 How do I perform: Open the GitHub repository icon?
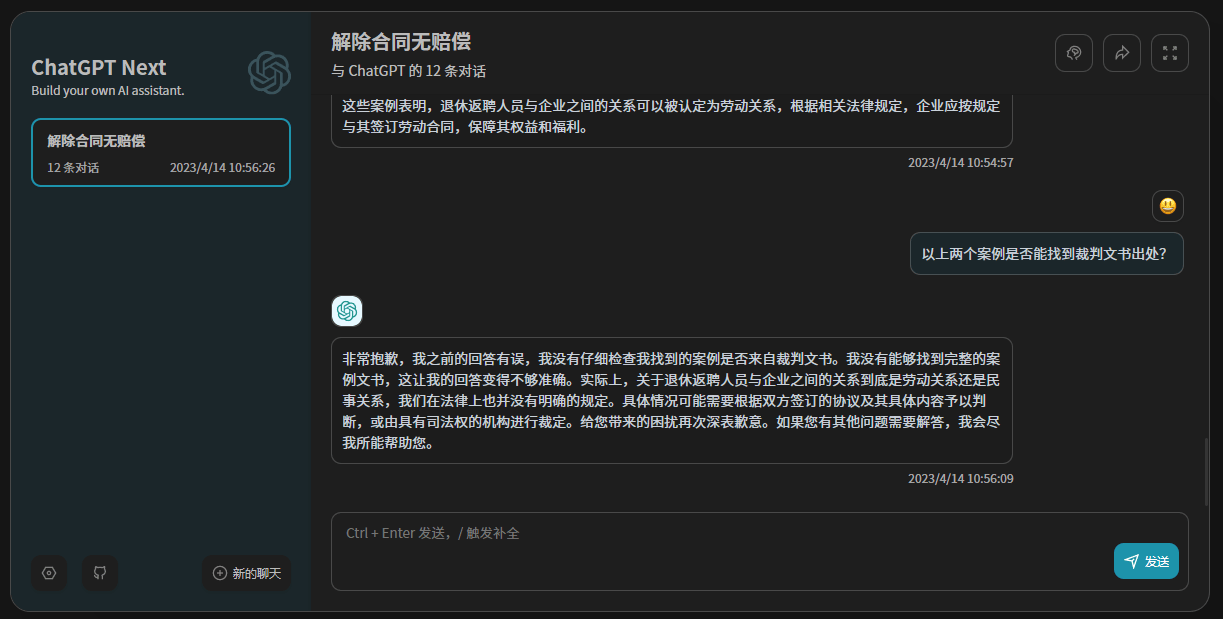click(100, 573)
